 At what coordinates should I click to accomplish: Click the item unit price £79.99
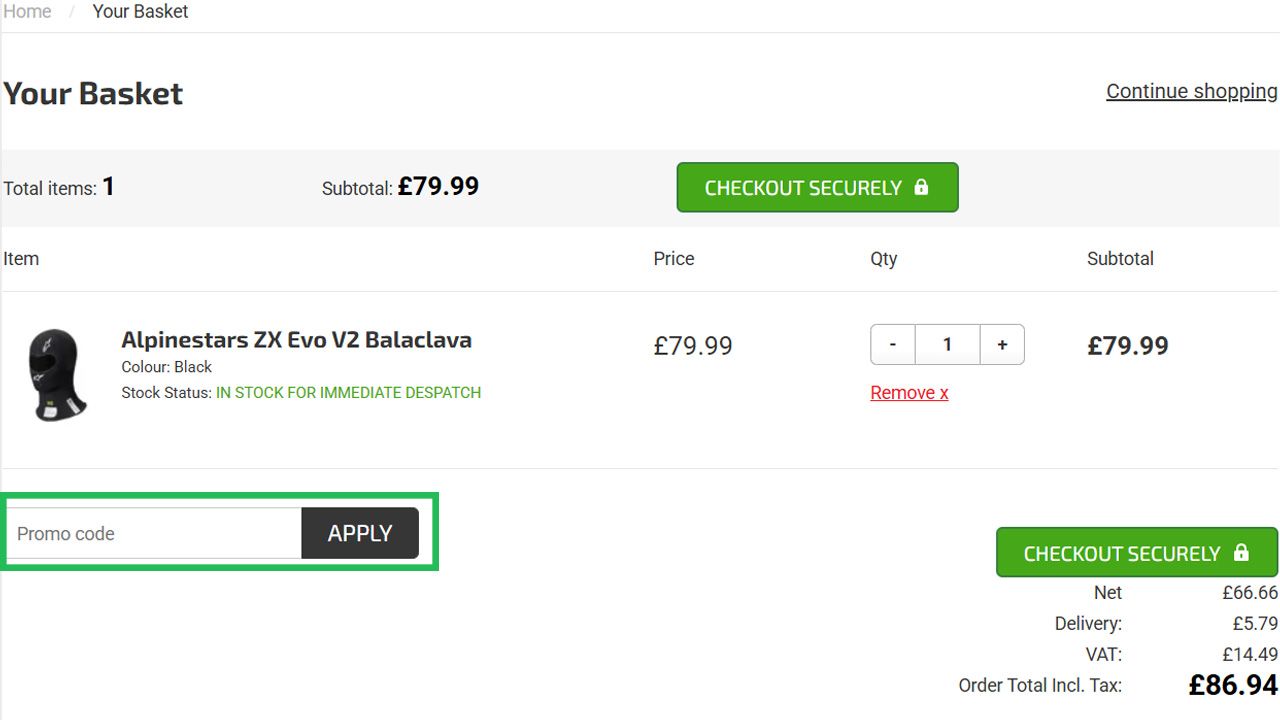click(693, 346)
